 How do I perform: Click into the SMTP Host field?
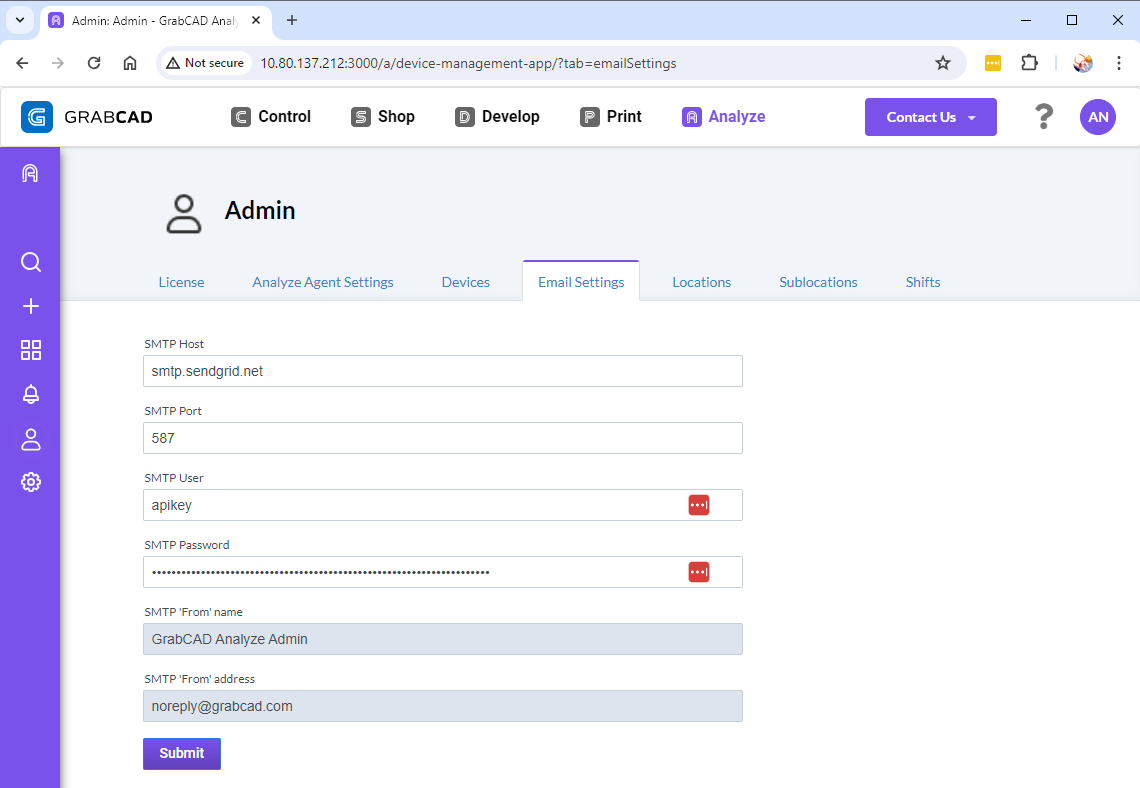[x=443, y=371]
